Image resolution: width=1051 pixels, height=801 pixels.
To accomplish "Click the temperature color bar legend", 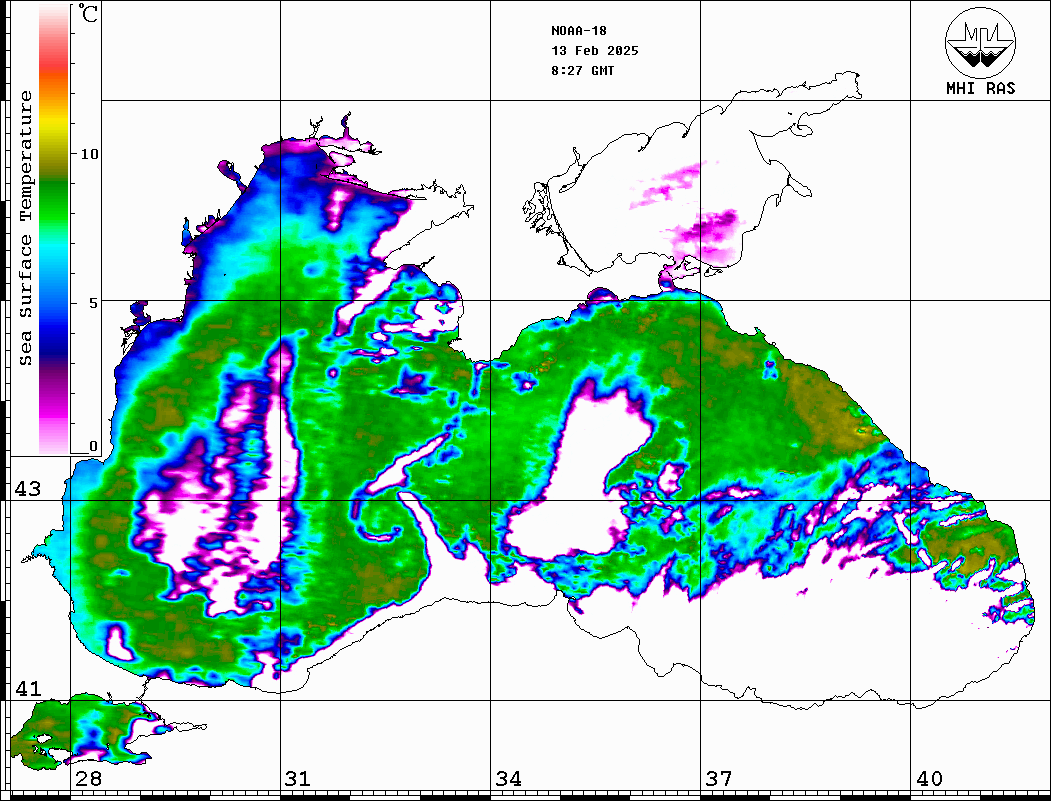I will [x=54, y=229].
